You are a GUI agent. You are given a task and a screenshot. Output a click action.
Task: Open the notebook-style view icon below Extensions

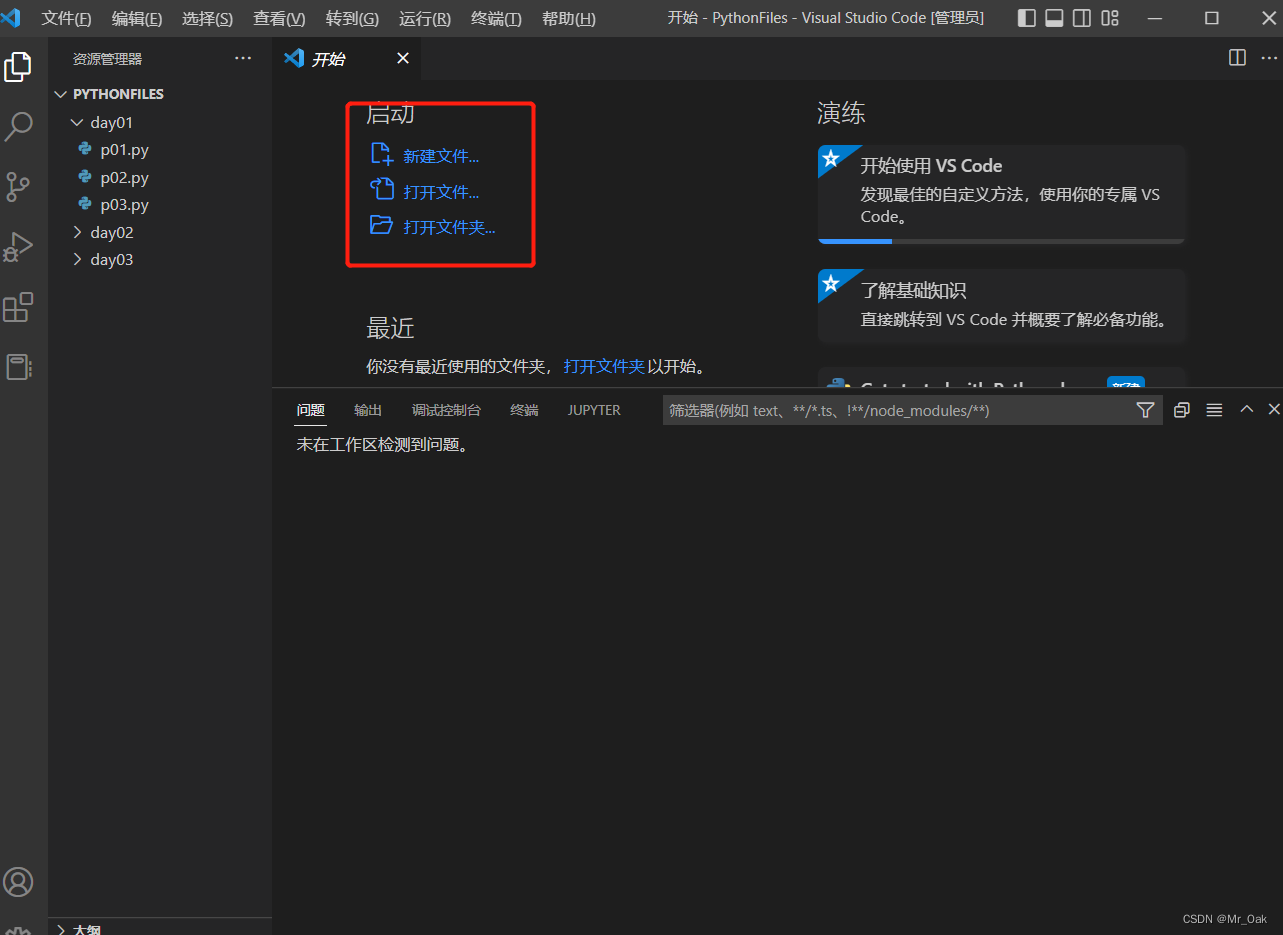click(x=18, y=367)
